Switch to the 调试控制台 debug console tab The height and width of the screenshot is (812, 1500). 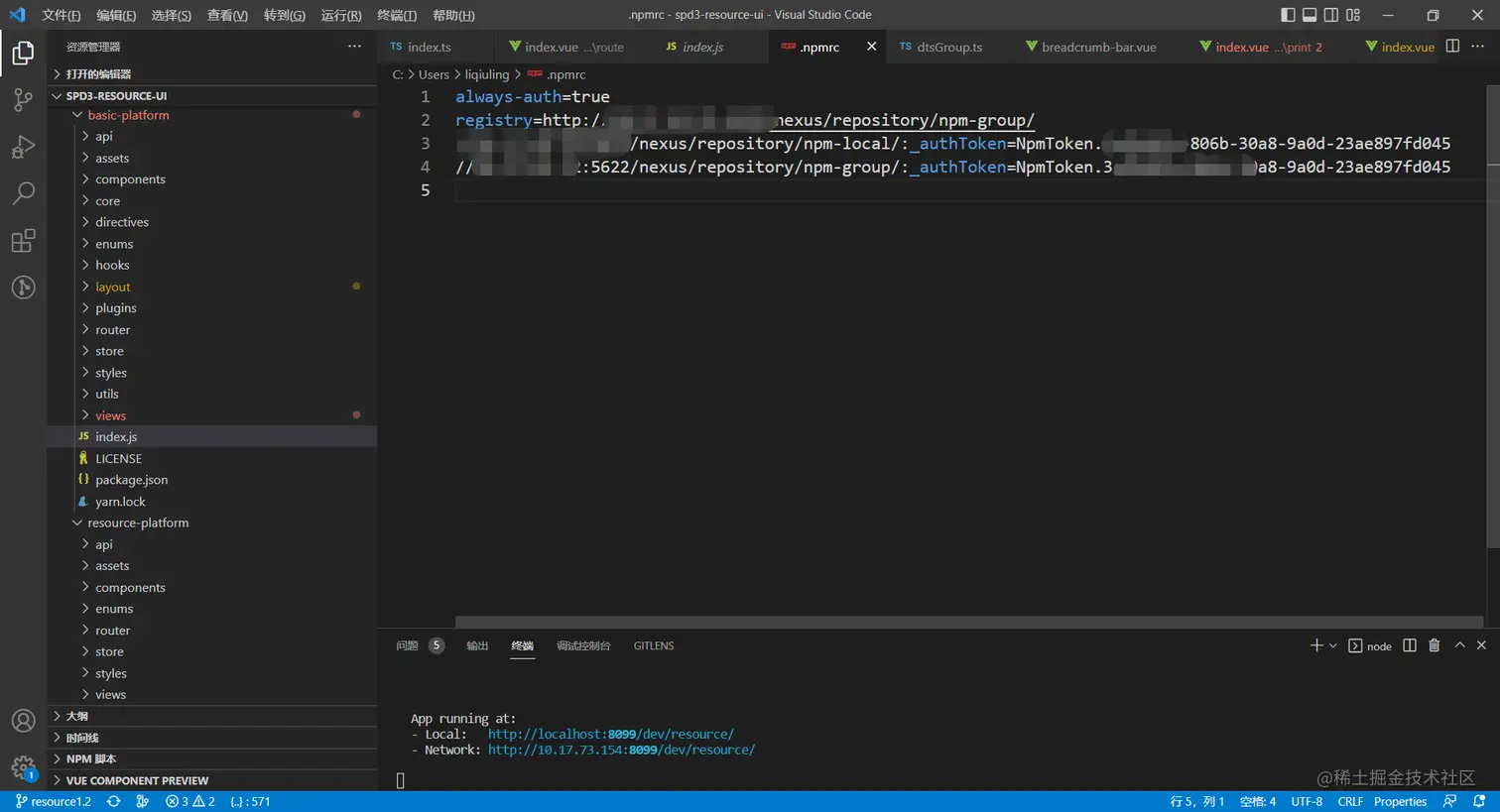(583, 645)
